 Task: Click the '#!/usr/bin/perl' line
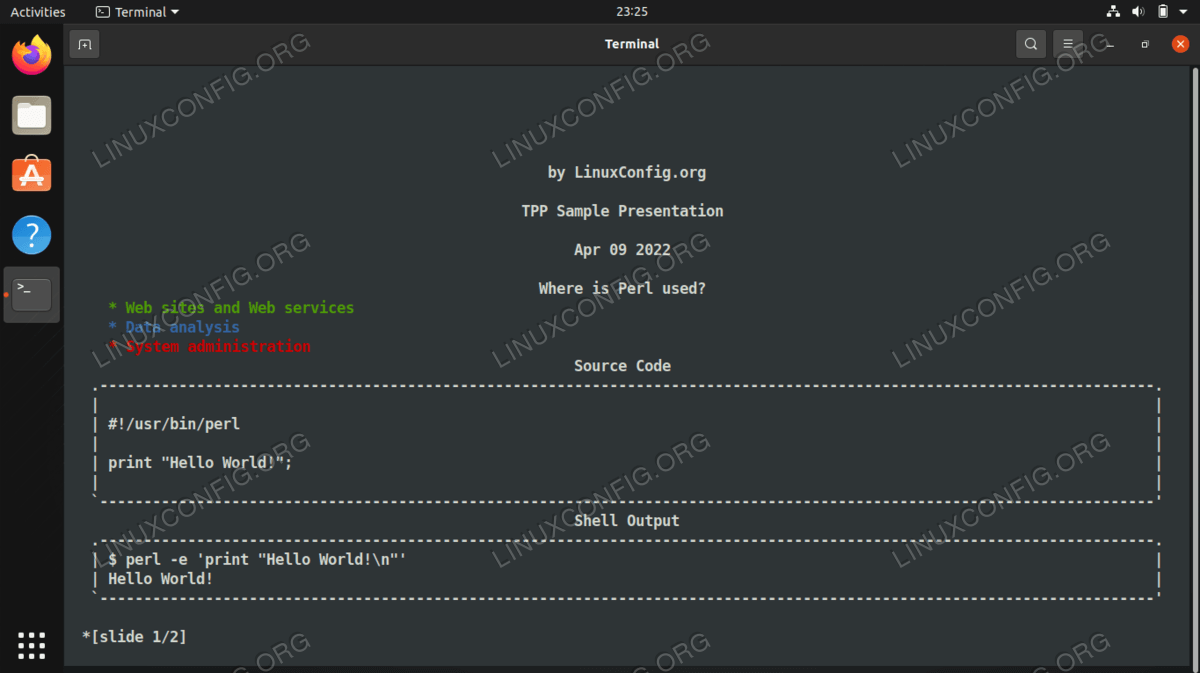coord(174,424)
